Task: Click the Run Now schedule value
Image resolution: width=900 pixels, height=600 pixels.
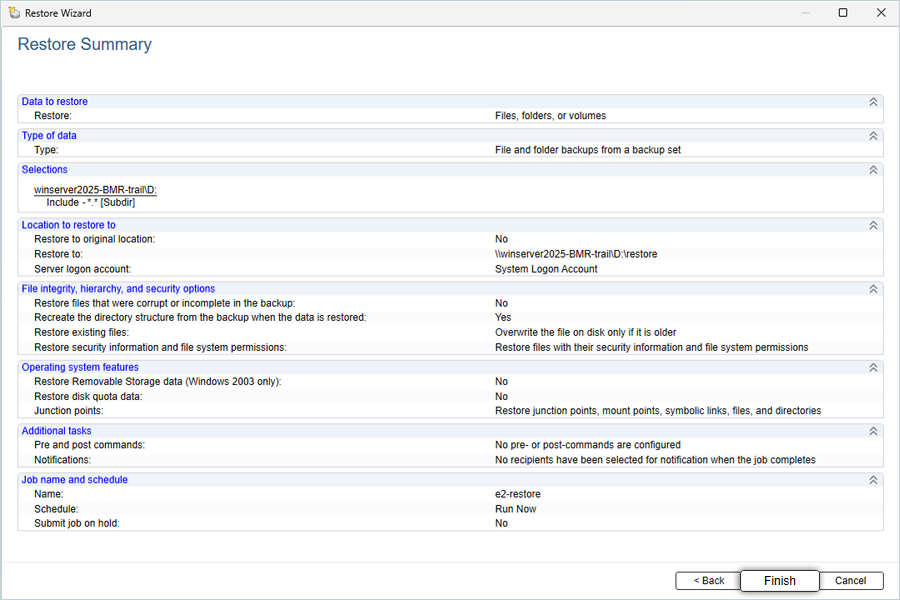Action: 515,509
